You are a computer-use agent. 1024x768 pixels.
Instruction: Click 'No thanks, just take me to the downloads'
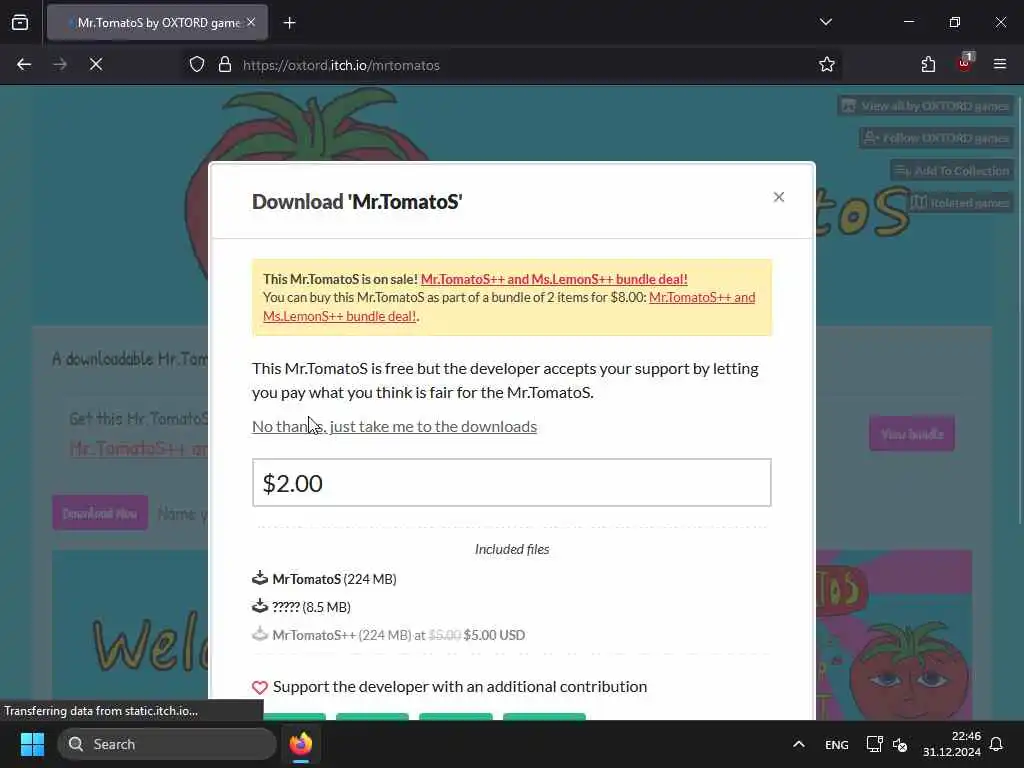click(394, 426)
